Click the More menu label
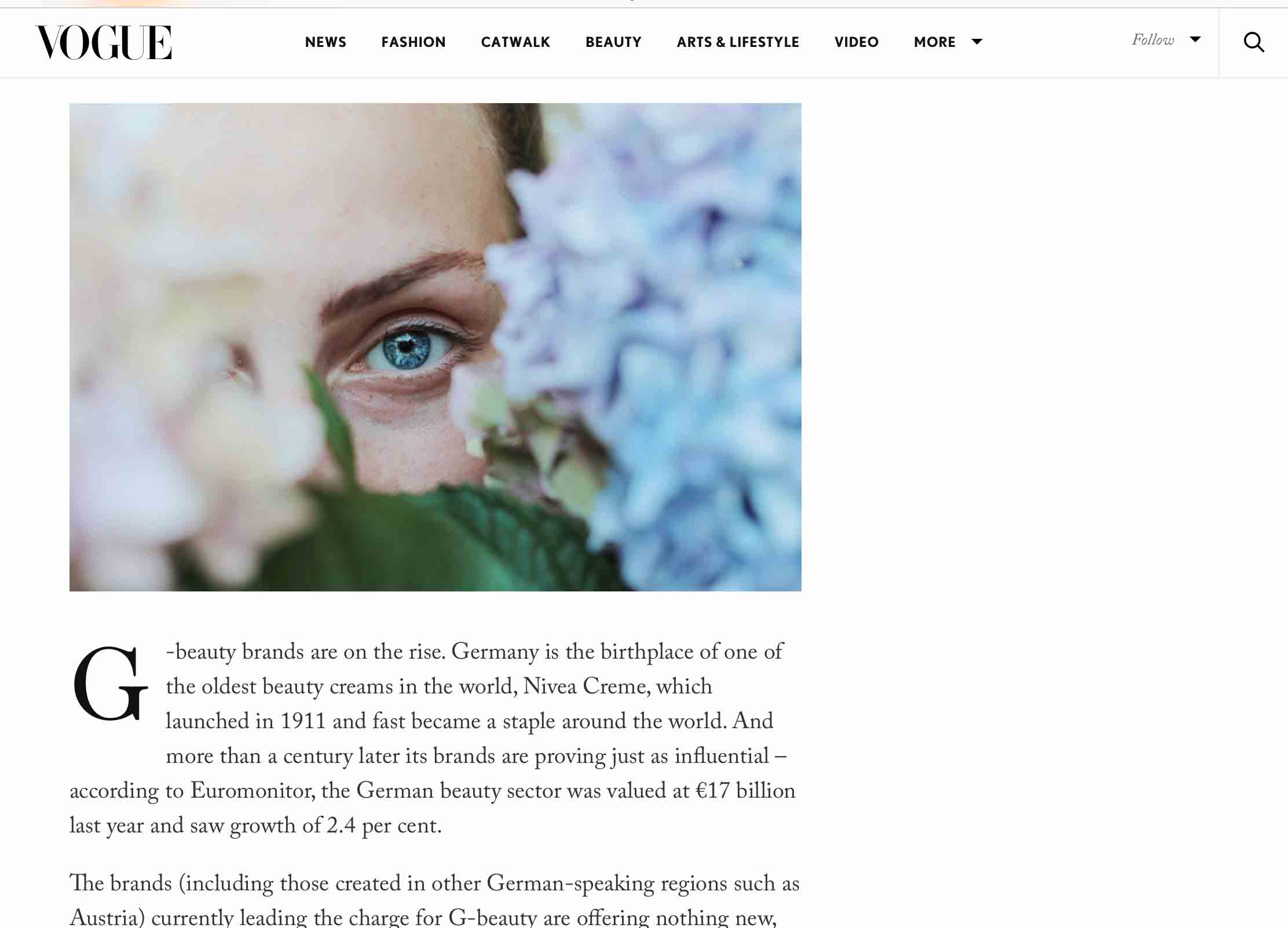 pos(935,42)
